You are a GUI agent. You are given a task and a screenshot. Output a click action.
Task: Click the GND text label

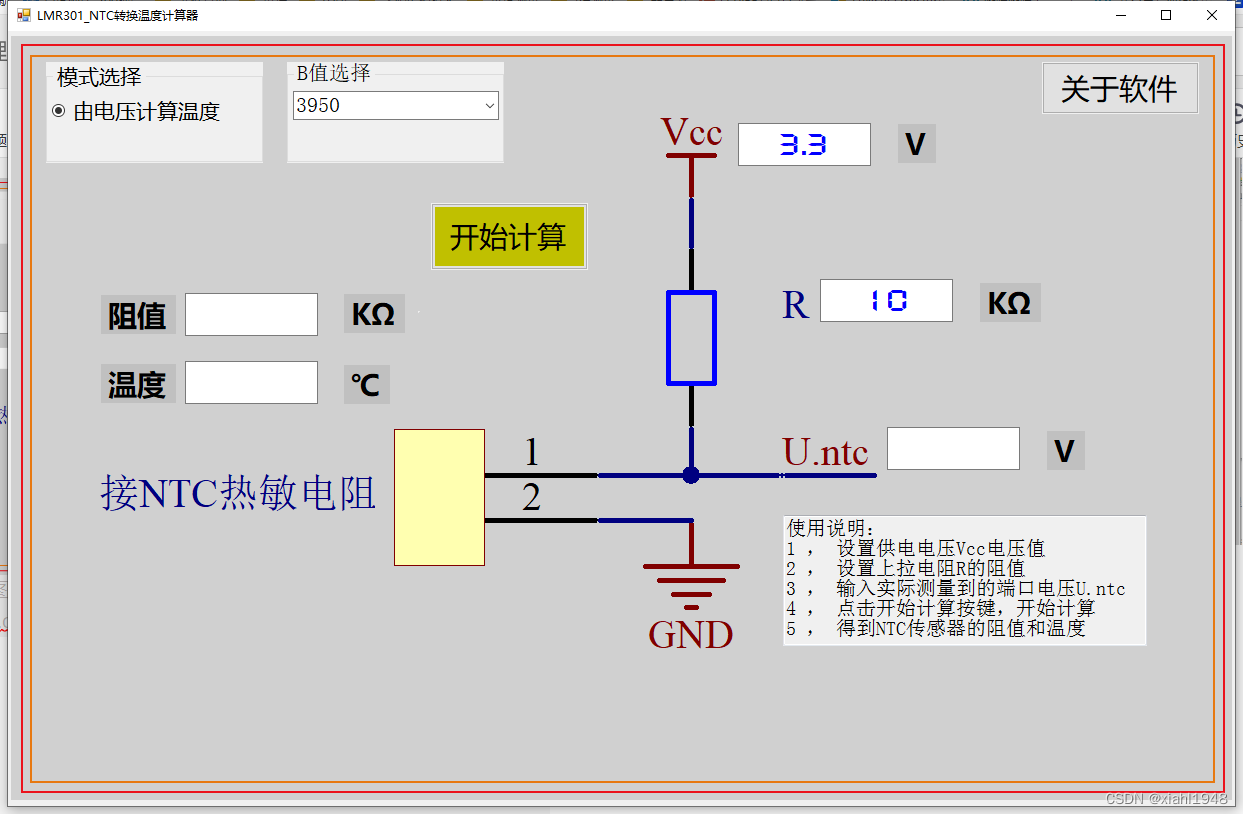(x=691, y=635)
